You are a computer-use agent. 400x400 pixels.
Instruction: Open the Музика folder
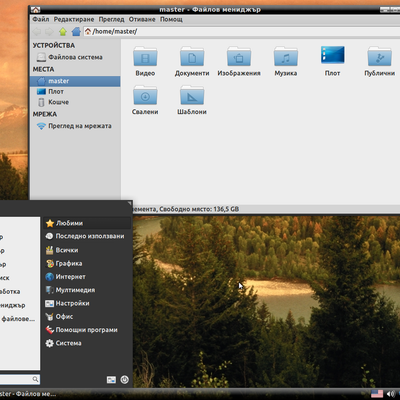[x=286, y=61]
